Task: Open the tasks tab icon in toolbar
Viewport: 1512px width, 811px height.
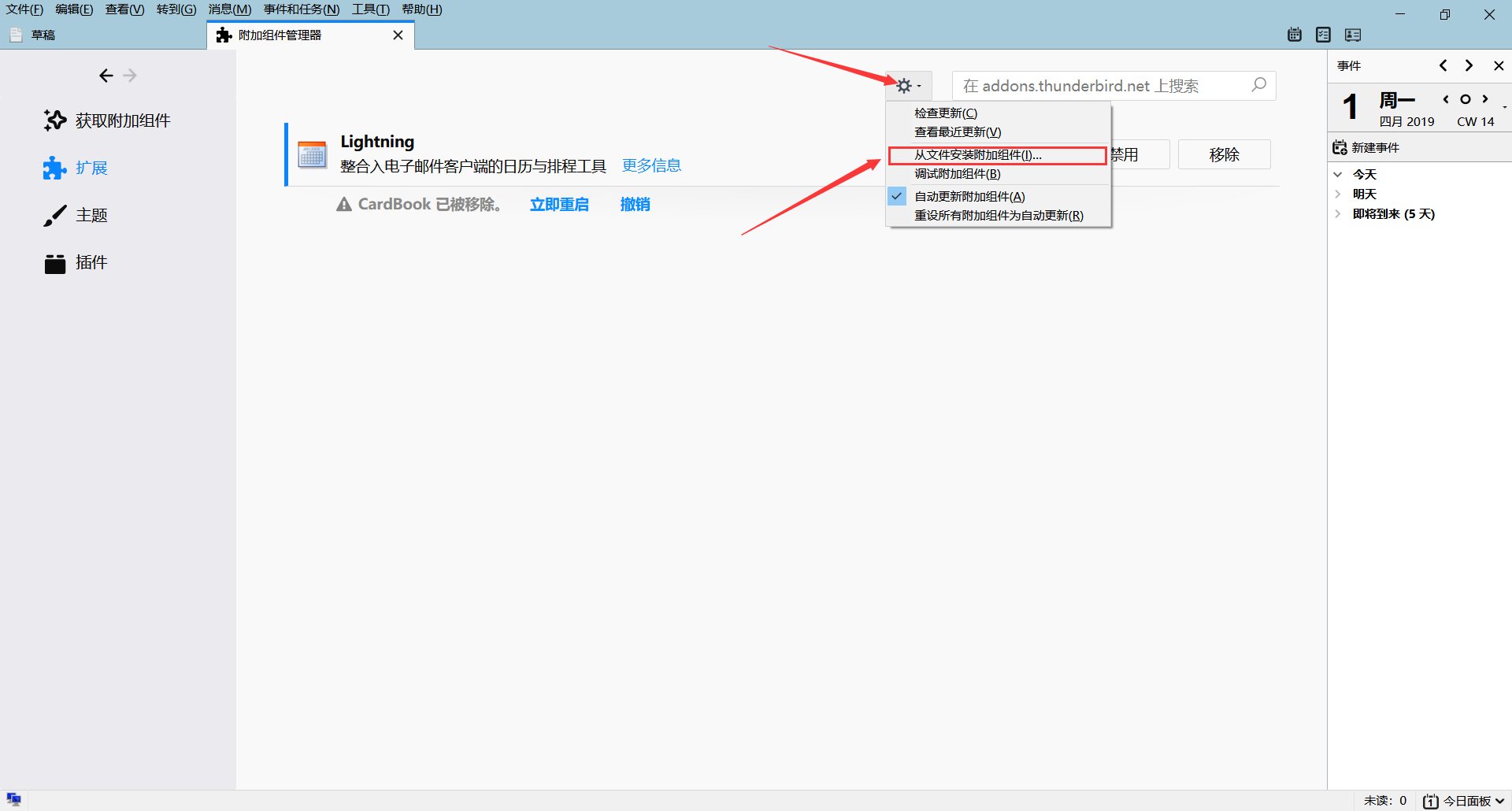Action: pyautogui.click(x=1323, y=35)
